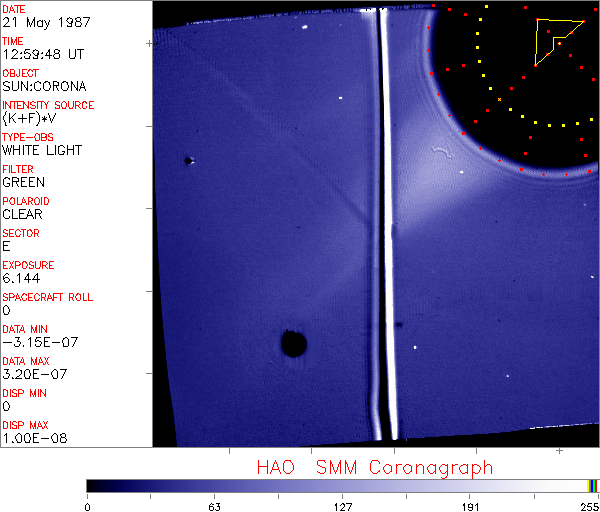Click the color bar label 191
600x512 pixels.
coord(470,507)
